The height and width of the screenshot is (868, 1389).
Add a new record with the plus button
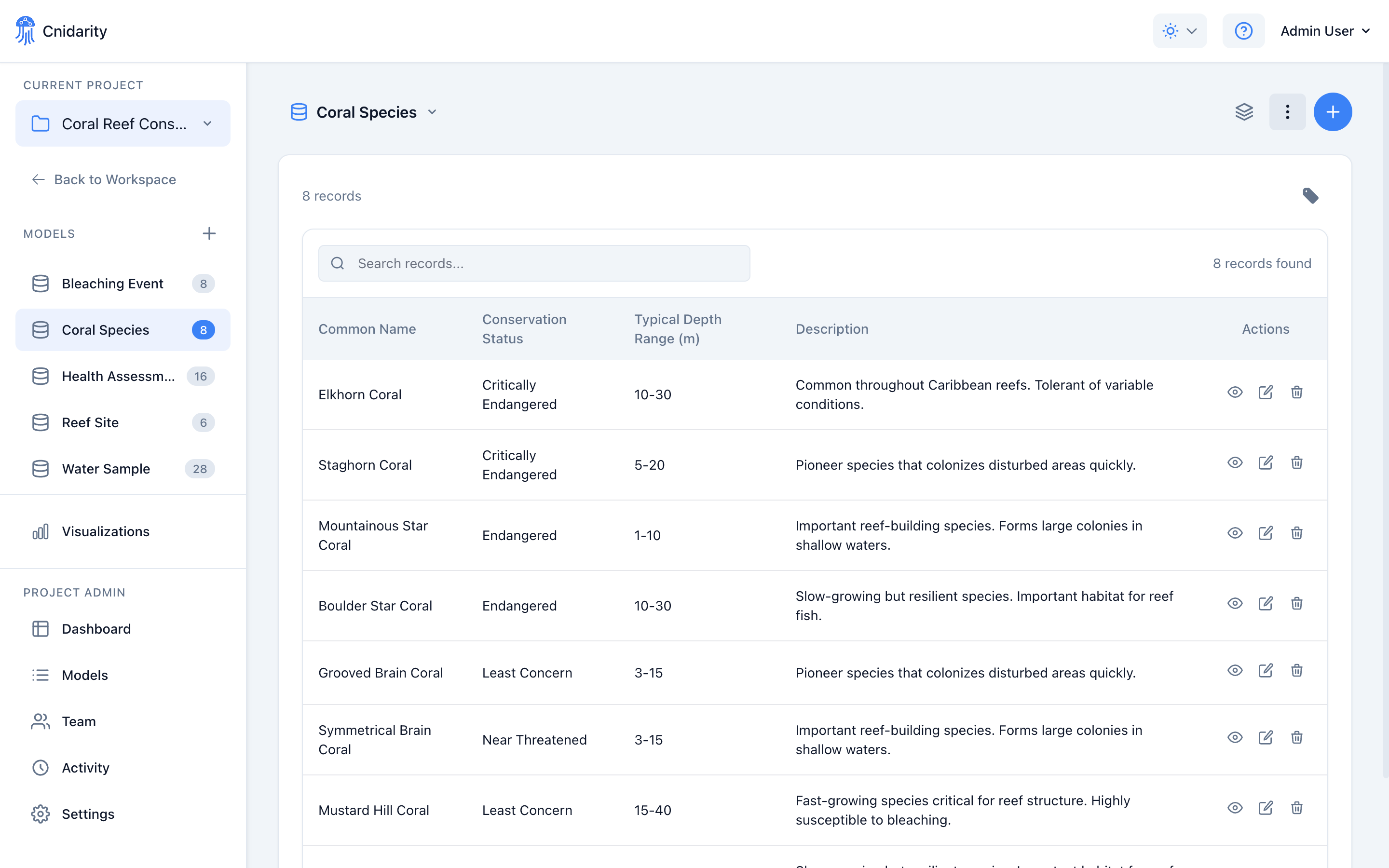pos(1333,112)
